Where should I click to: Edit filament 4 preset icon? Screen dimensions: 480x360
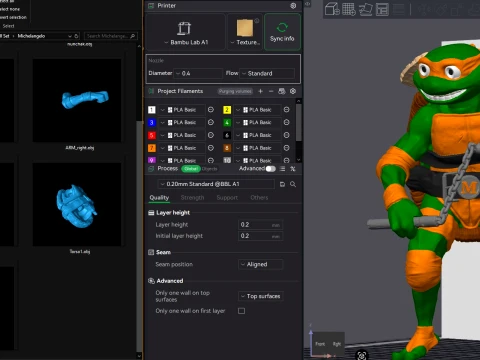coord(286,122)
